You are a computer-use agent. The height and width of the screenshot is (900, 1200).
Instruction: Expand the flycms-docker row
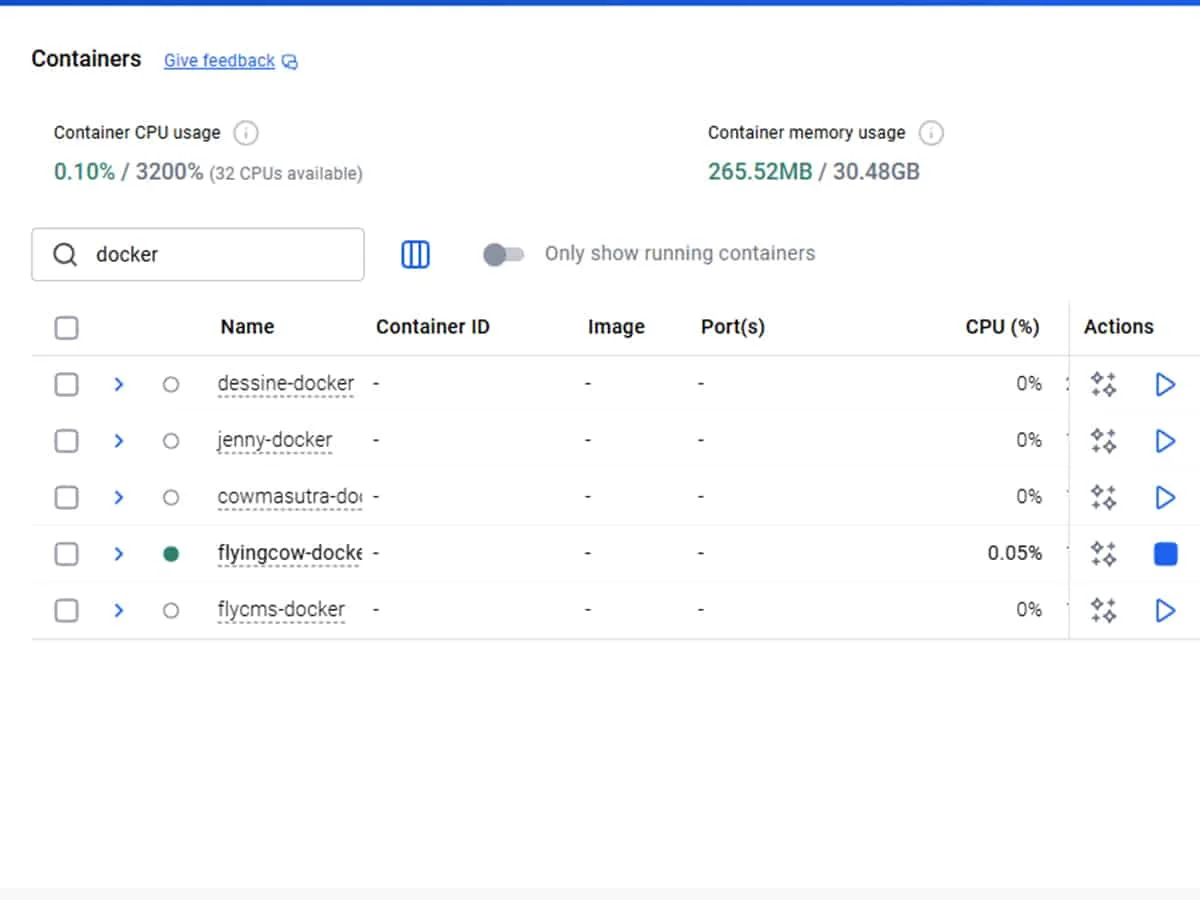click(x=119, y=610)
